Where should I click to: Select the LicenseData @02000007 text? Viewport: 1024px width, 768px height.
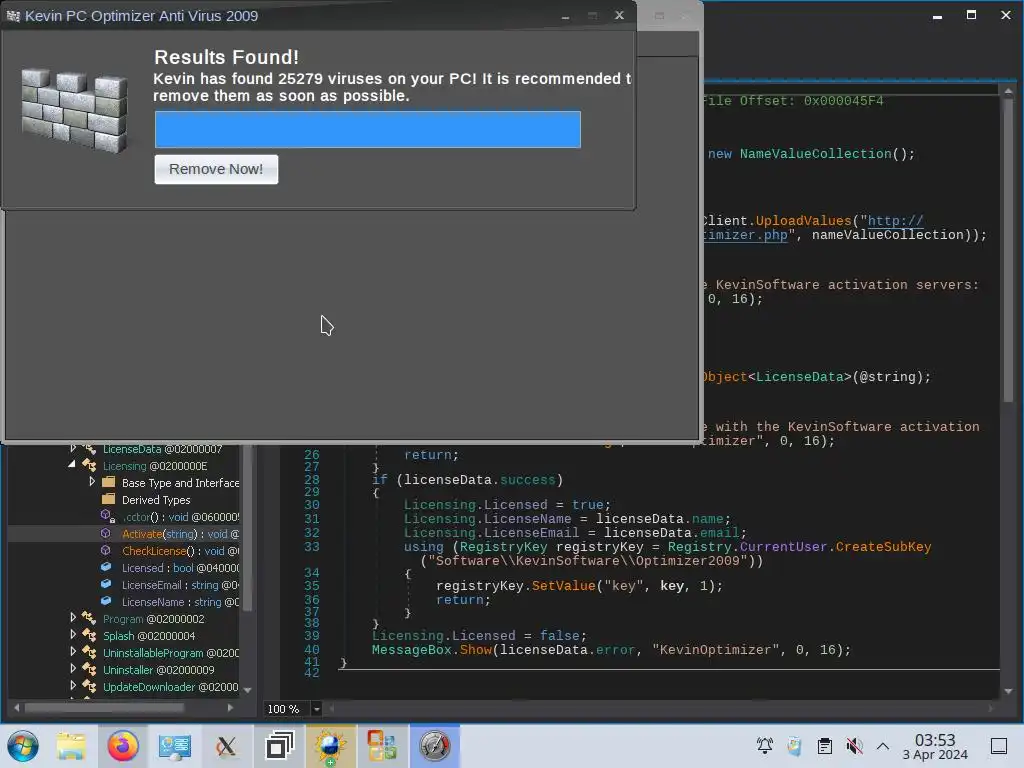(x=163, y=449)
